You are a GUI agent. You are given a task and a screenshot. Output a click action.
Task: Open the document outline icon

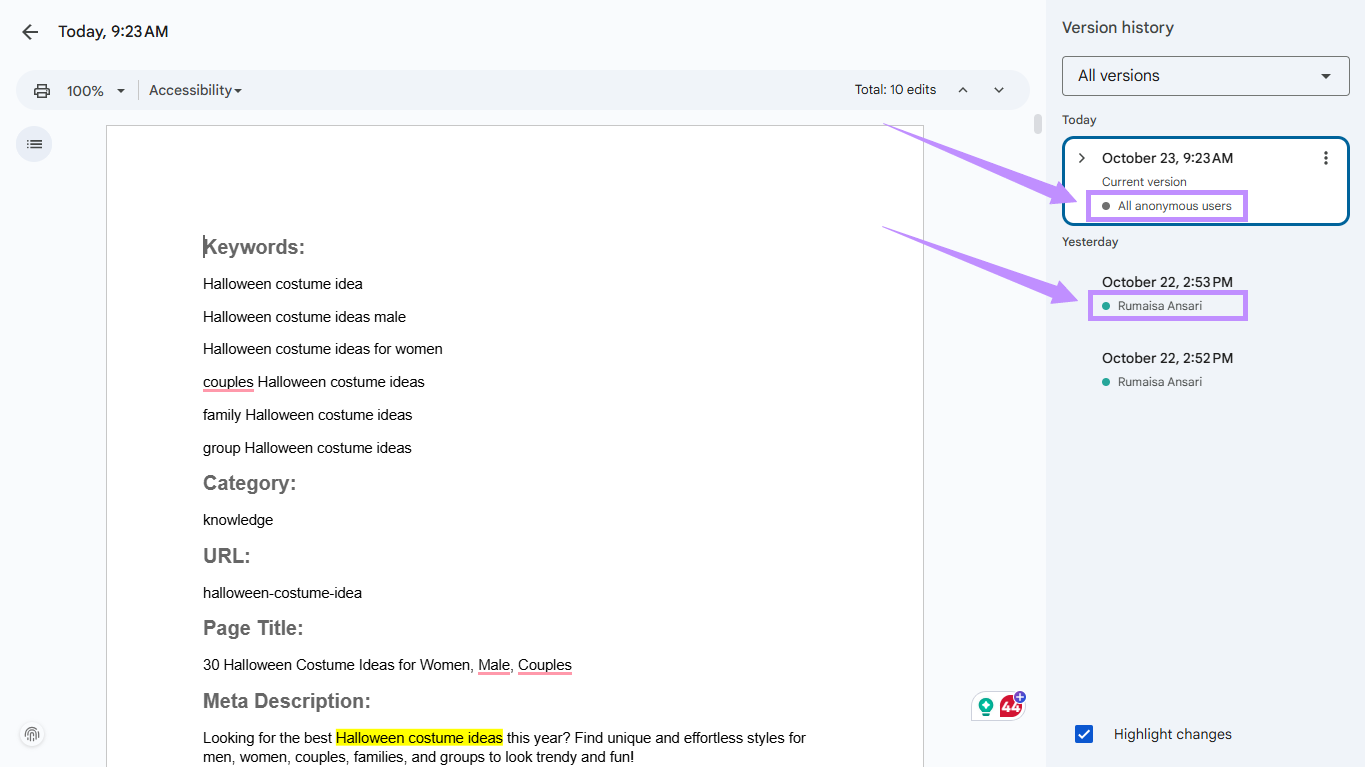point(33,144)
